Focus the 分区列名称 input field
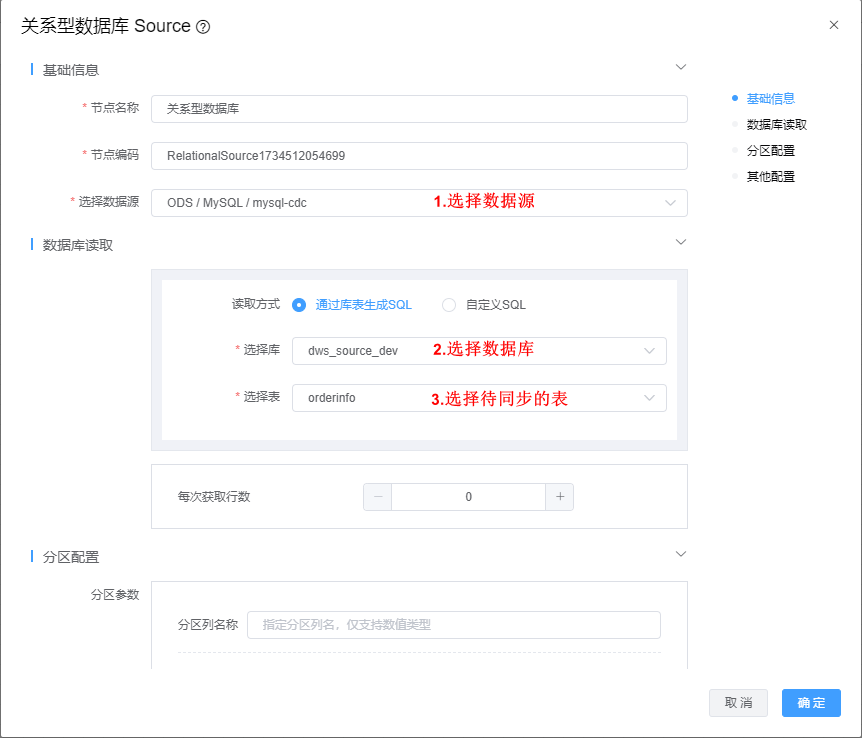The height and width of the screenshot is (738, 862). [453, 625]
